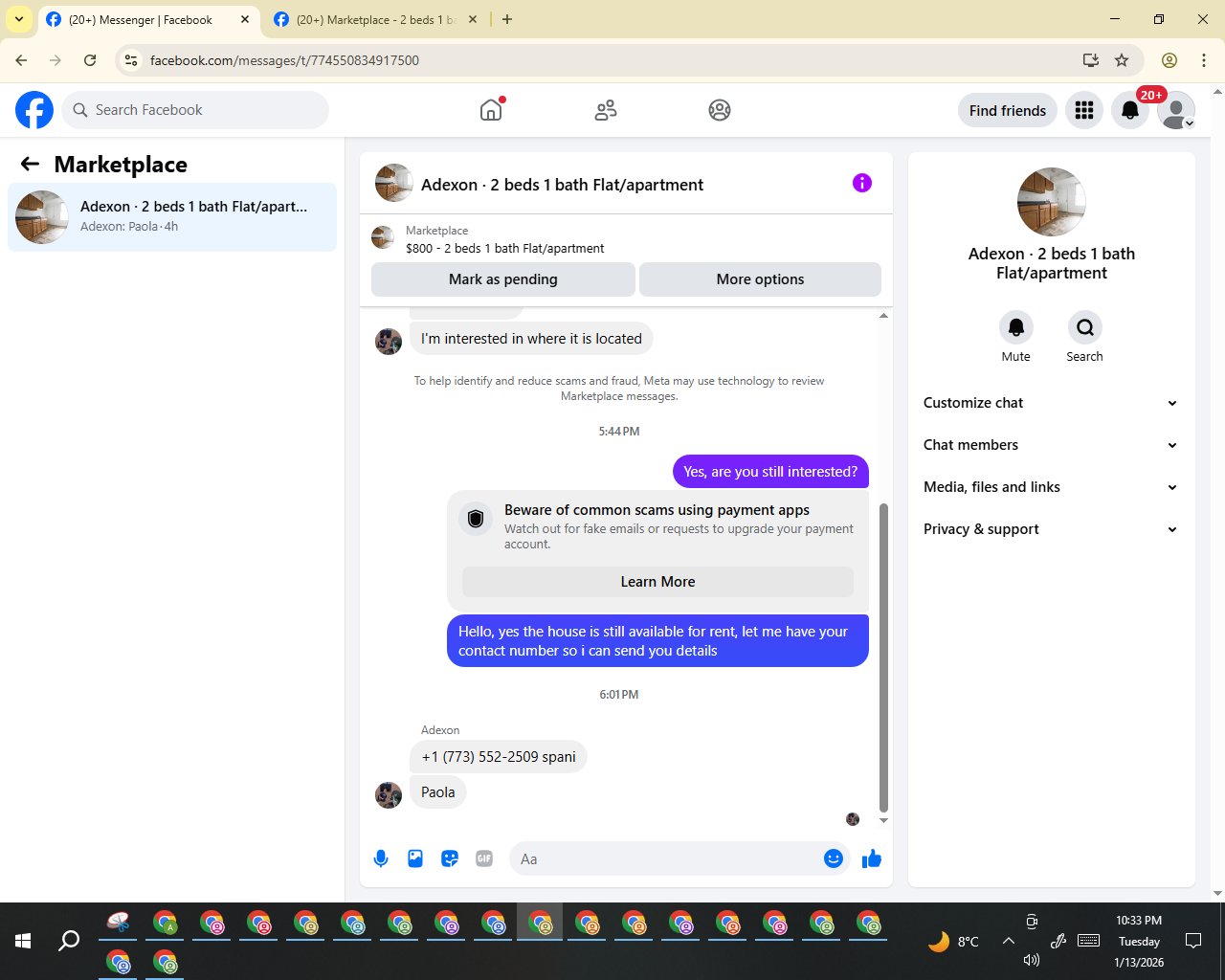Search within the conversation
This screenshot has width=1225, height=980.
pyautogui.click(x=1085, y=327)
